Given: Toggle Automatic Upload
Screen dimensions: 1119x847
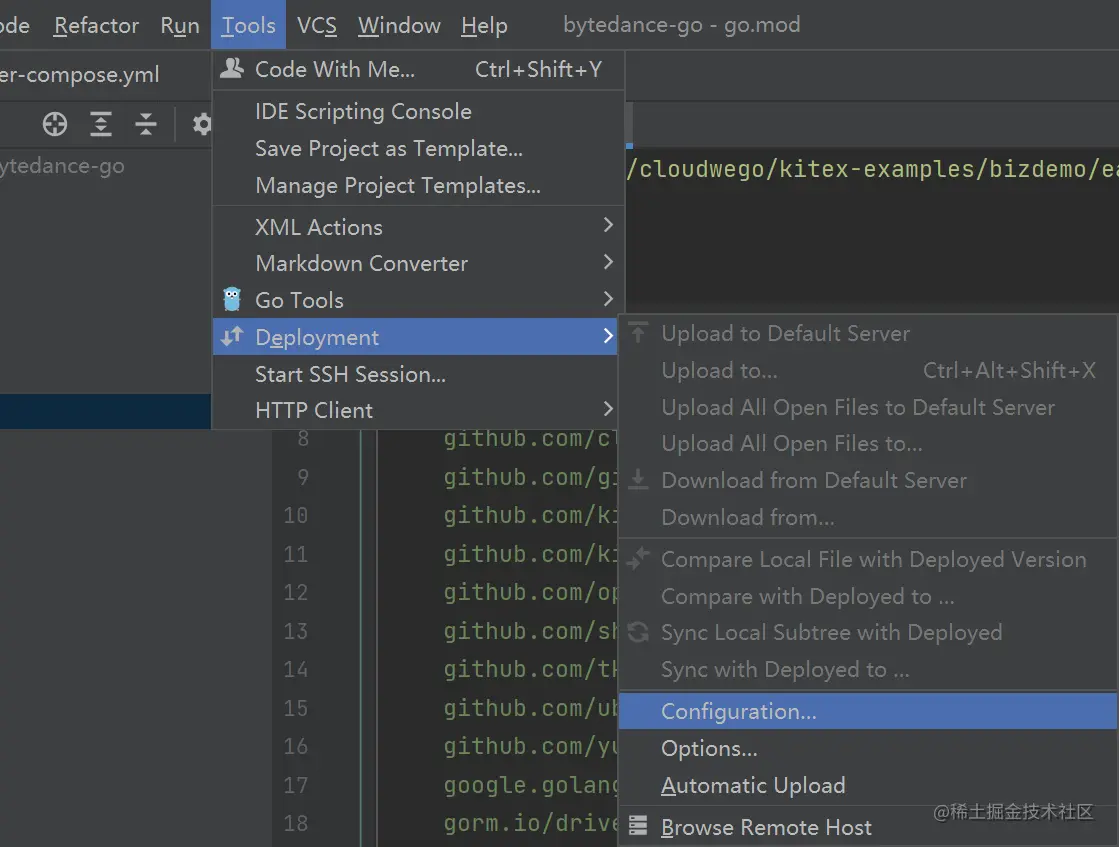Looking at the screenshot, I should coord(868,786).
